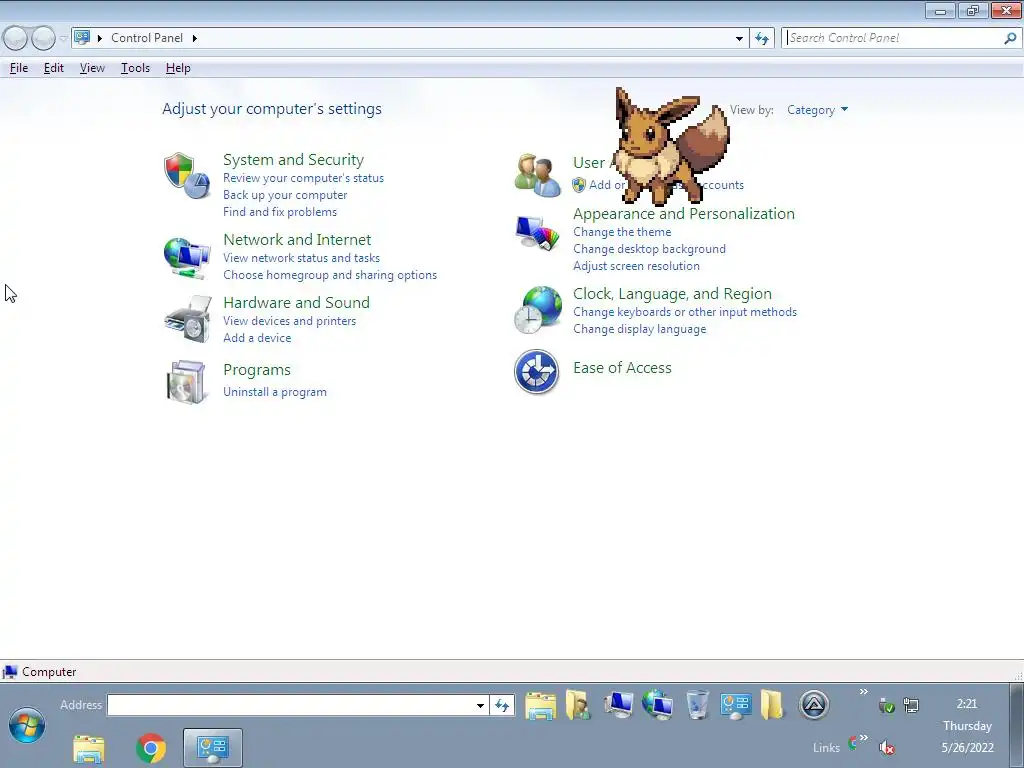Viewport: 1024px width, 768px height.
Task: Click the Programs disc box icon
Action: (x=186, y=382)
